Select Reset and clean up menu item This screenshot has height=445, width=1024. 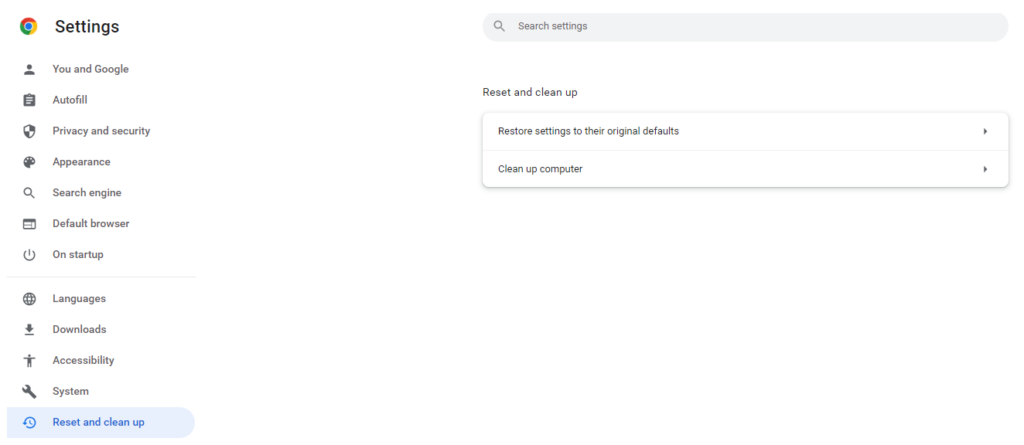[x=101, y=422]
